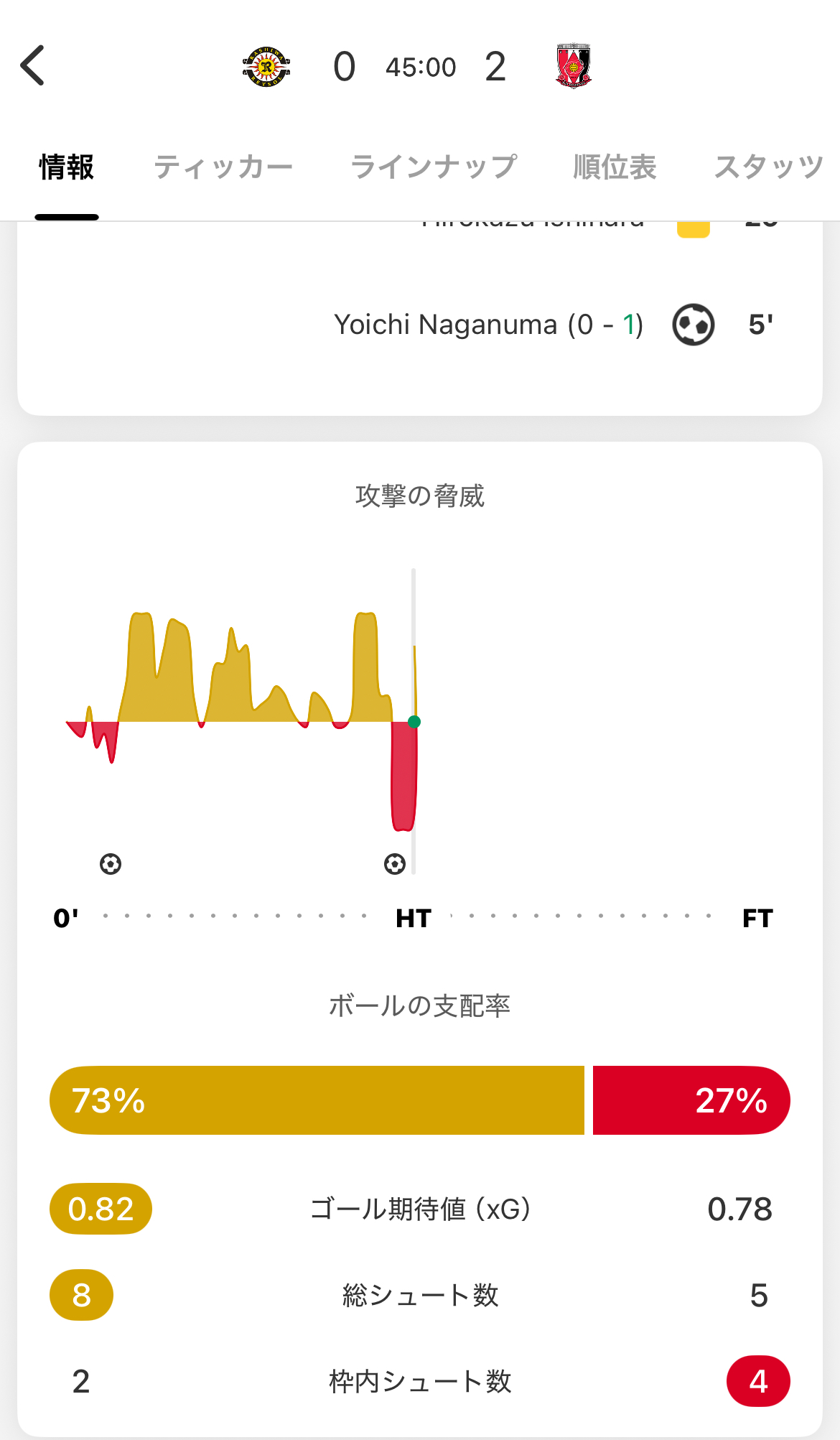
Task: Select the first goal marker under the chart
Action: [111, 863]
